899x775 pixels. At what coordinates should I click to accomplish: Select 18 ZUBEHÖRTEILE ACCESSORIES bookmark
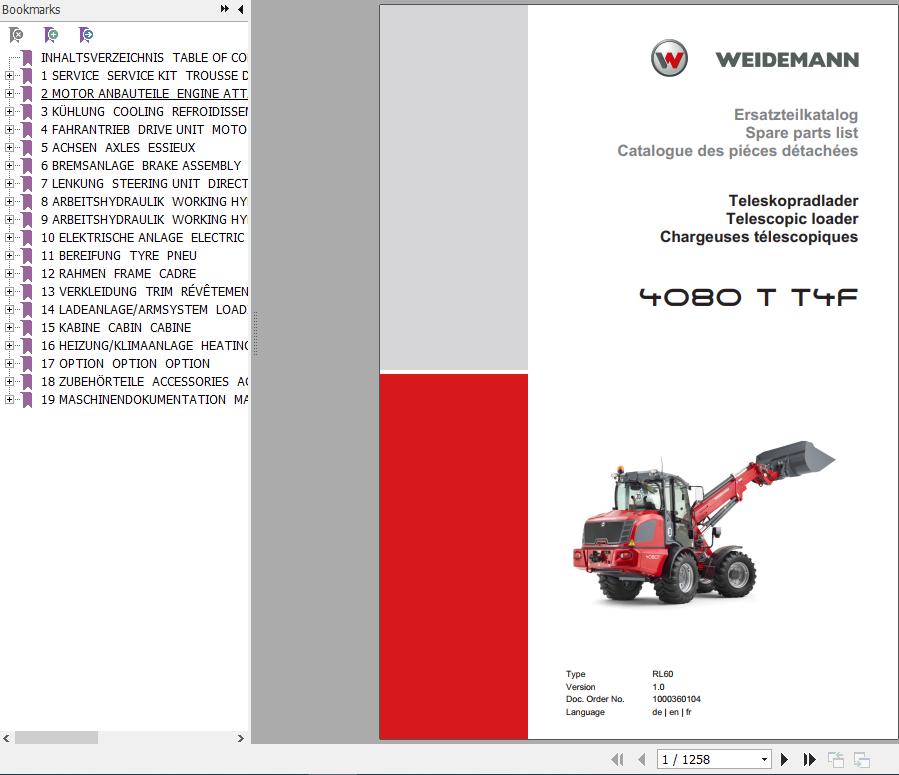(144, 381)
